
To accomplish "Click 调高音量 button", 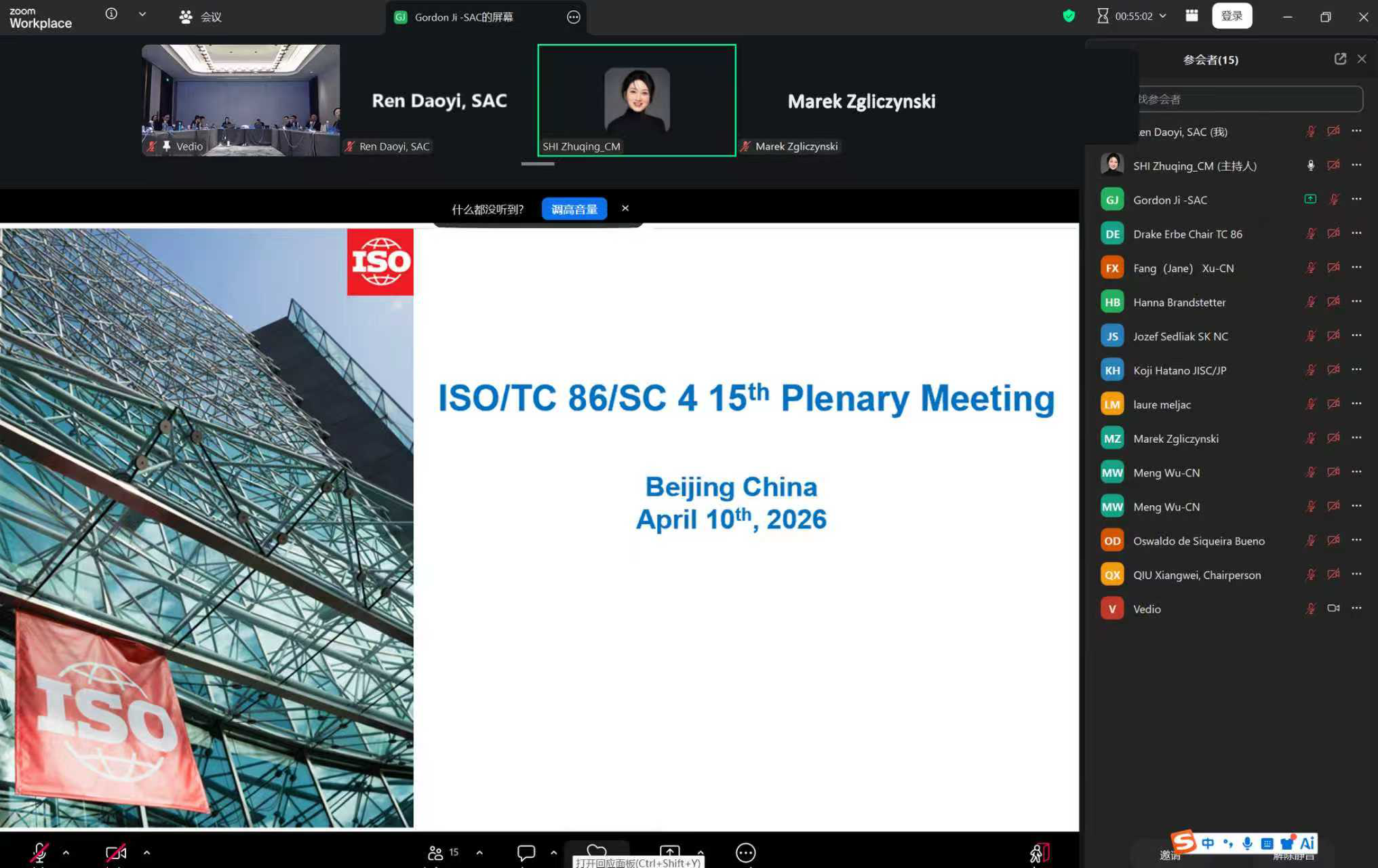I will tap(574, 209).
